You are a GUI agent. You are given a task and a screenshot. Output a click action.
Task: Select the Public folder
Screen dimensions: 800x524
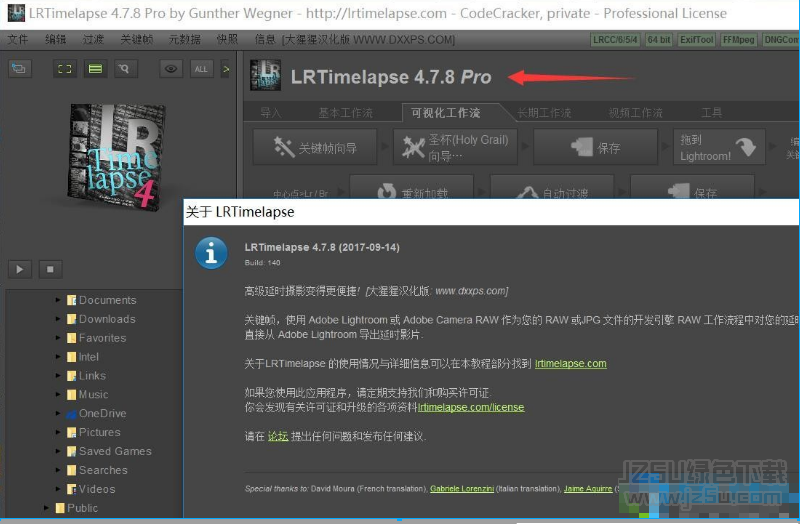pos(77,508)
